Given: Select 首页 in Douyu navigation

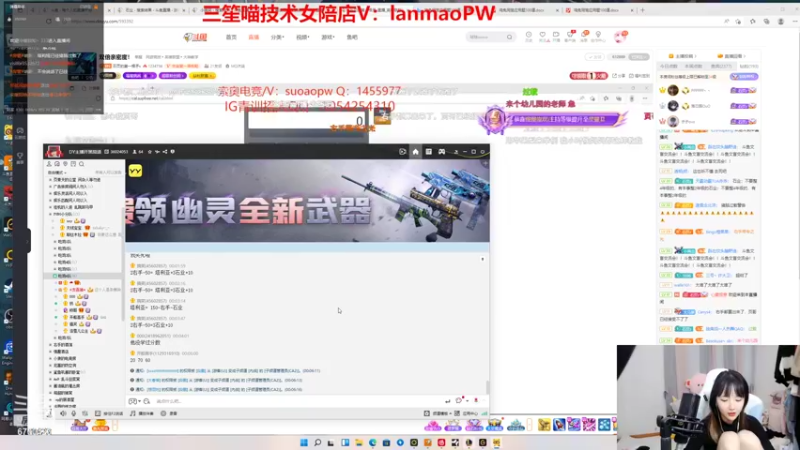Looking at the screenshot, I should tap(231, 37).
